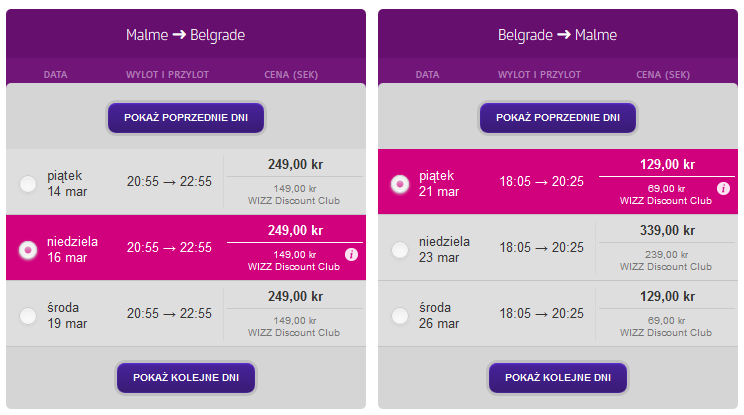The image size is (744, 415).
Task: Show previous days for Malme to Belgrade
Action: click(x=186, y=118)
